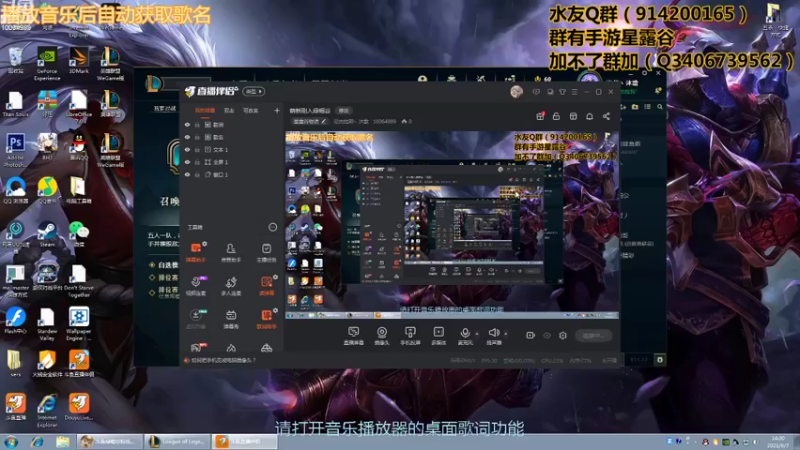This screenshot has height=450, width=800.
Task: Add a new scene with plus icon
Action: pos(277,110)
